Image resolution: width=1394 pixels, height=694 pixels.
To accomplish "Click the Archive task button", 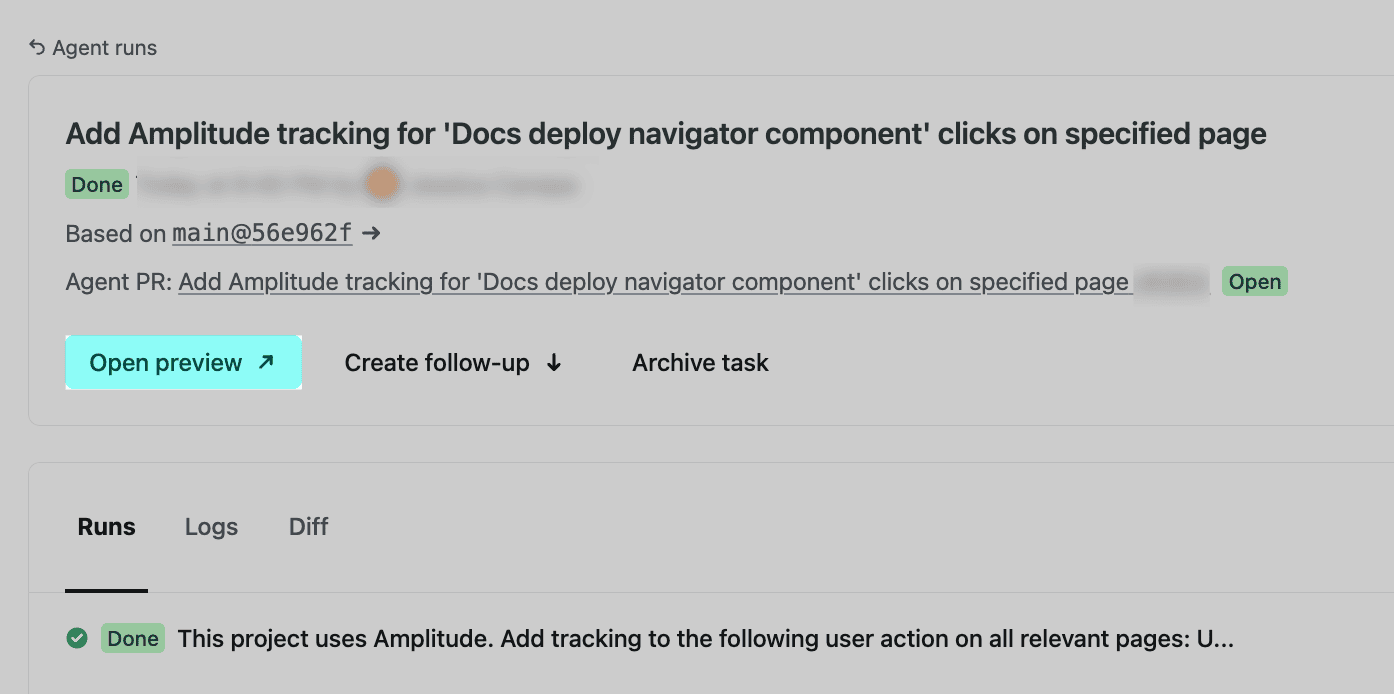I will tap(700, 363).
